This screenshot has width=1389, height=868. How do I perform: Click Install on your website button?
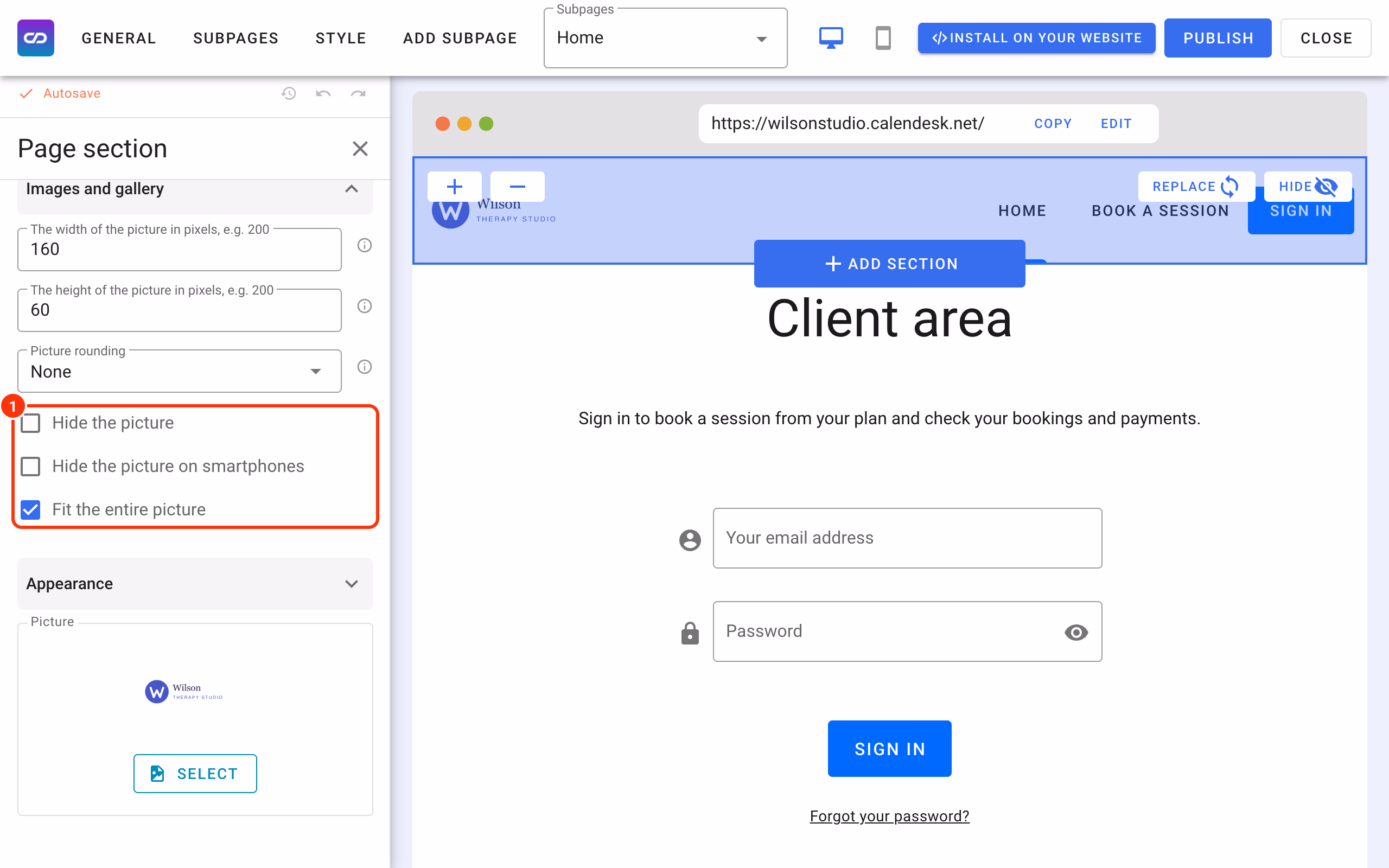tap(1036, 38)
